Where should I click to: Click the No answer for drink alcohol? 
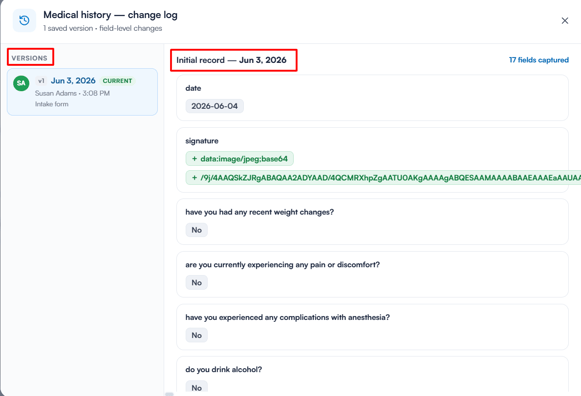(196, 387)
